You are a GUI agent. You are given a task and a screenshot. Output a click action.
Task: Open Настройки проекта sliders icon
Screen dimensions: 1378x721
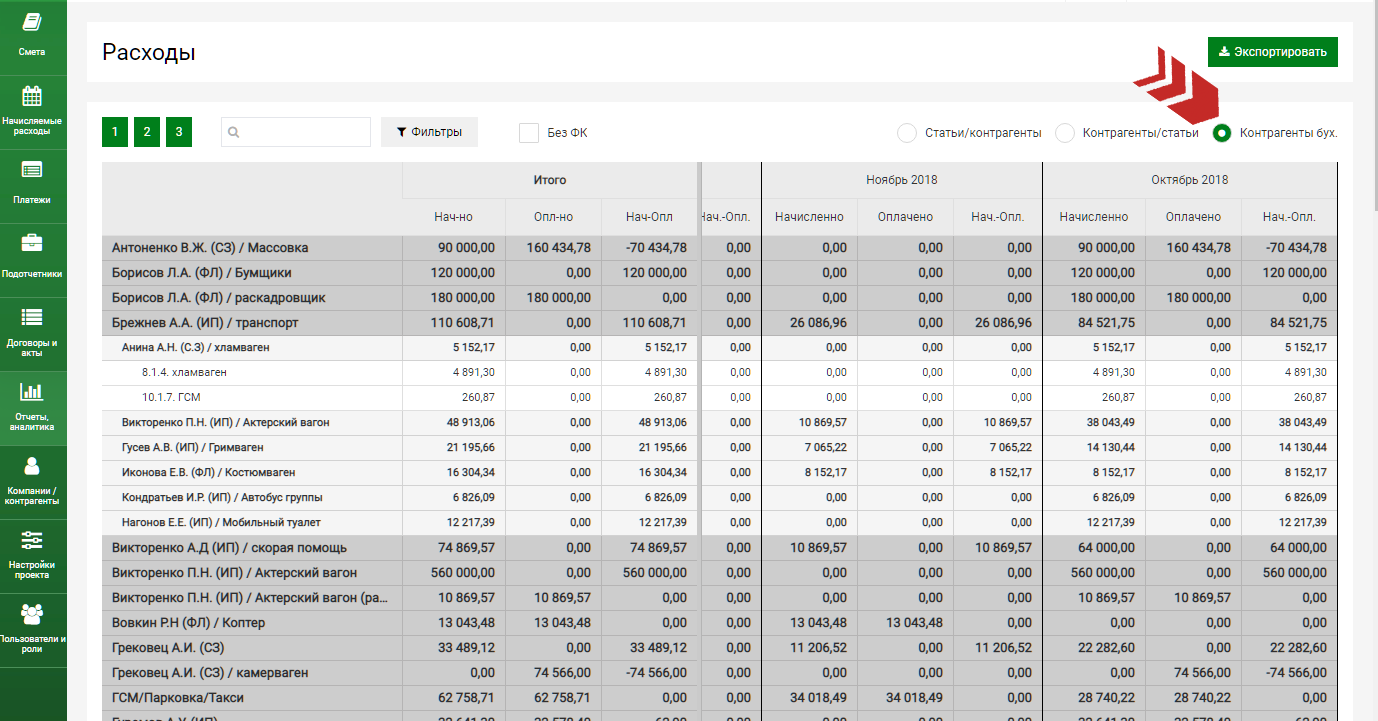pyautogui.click(x=32, y=540)
